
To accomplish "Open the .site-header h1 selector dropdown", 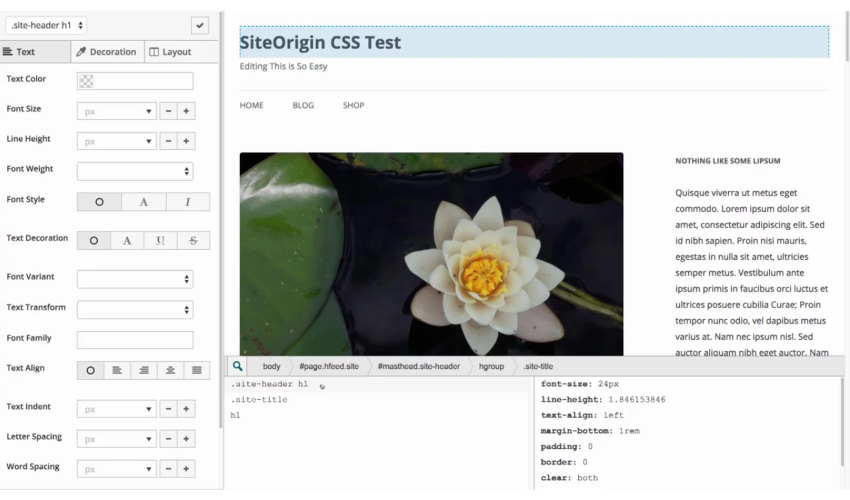I will point(46,25).
